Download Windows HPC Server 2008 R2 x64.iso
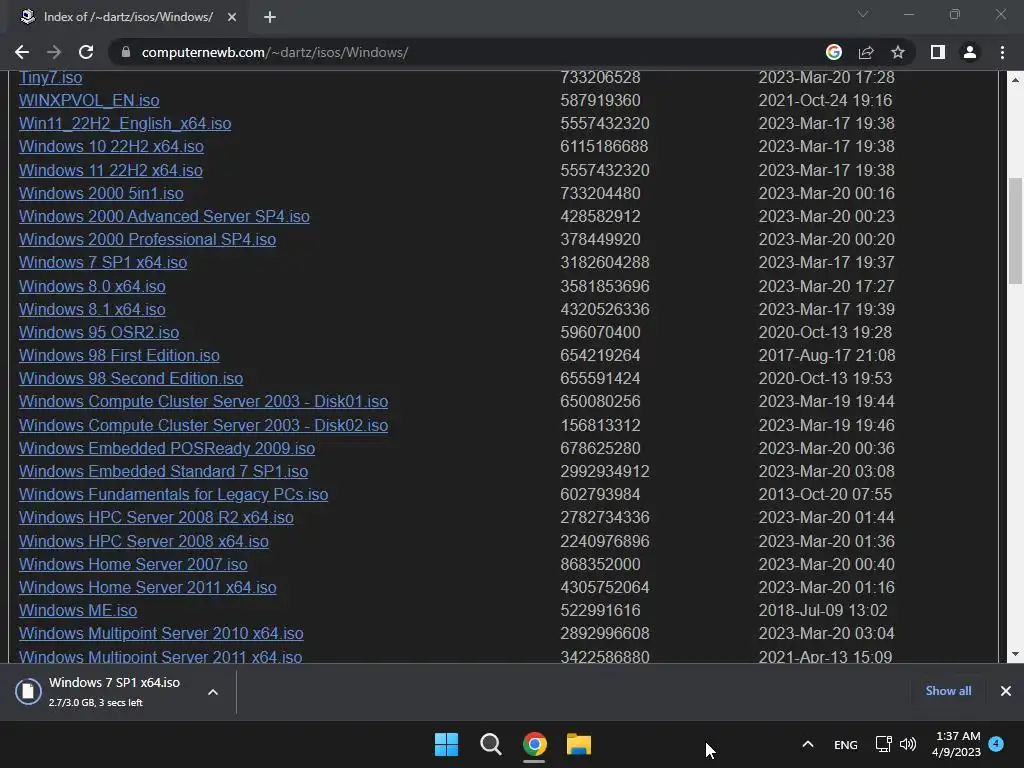Image resolution: width=1024 pixels, height=768 pixels. point(156,517)
